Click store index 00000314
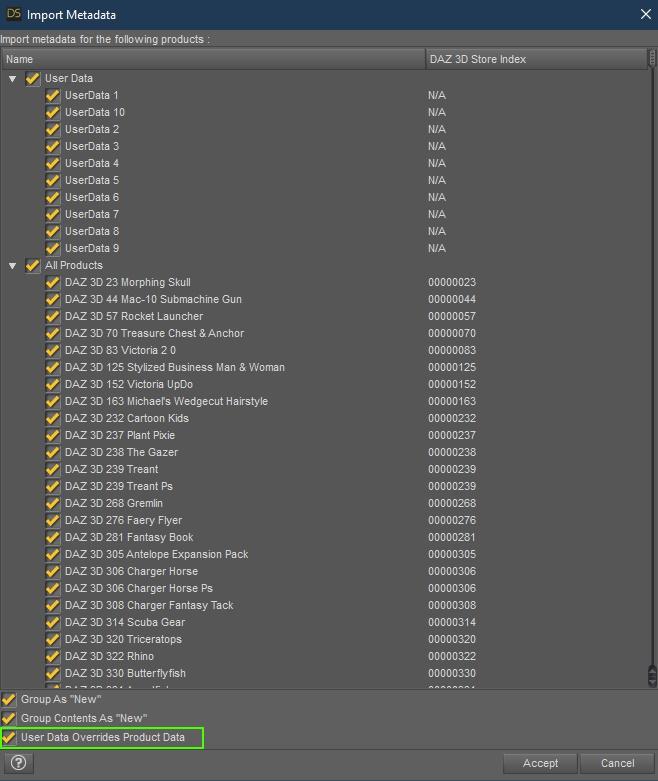 (x=452, y=623)
